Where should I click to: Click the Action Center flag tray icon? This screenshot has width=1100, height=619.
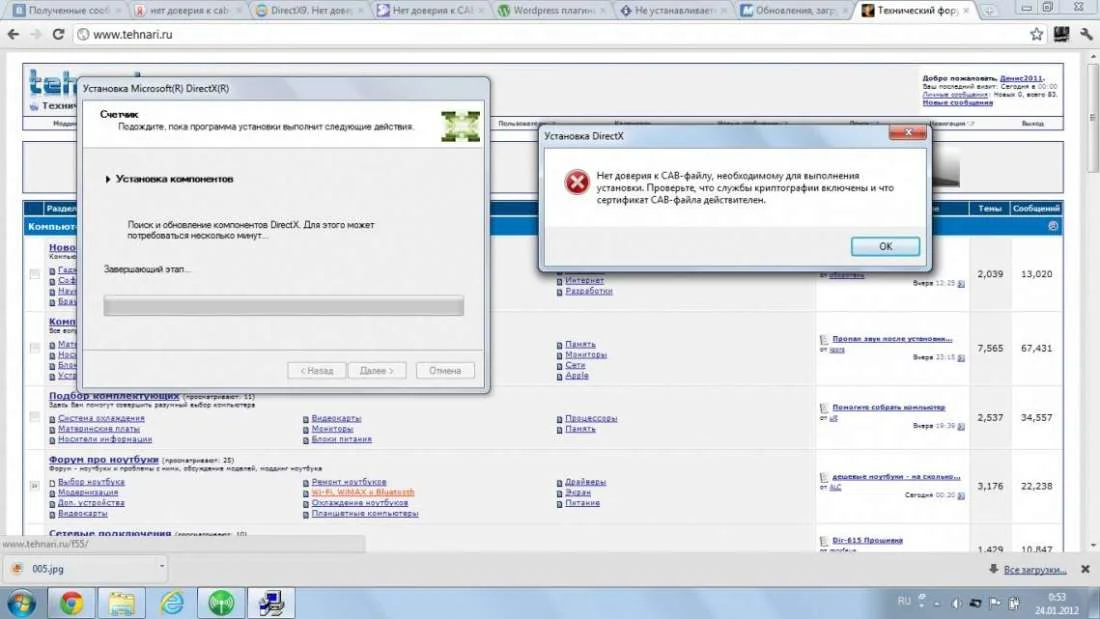click(994, 603)
